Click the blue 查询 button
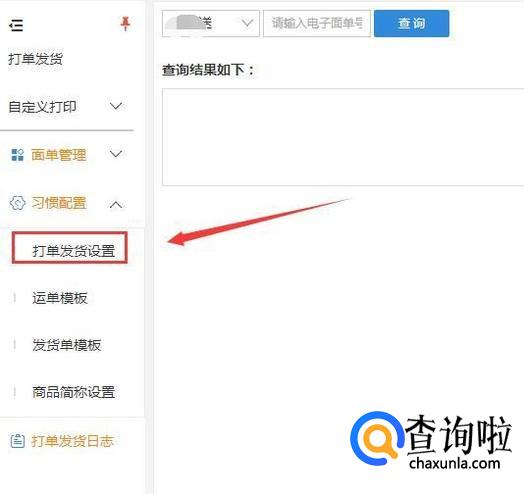 point(411,23)
